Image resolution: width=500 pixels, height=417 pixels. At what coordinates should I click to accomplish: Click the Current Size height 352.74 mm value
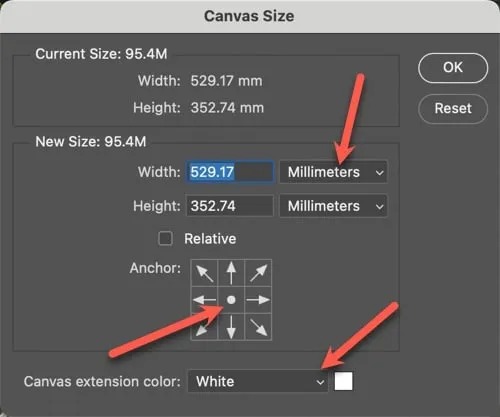coord(227,108)
